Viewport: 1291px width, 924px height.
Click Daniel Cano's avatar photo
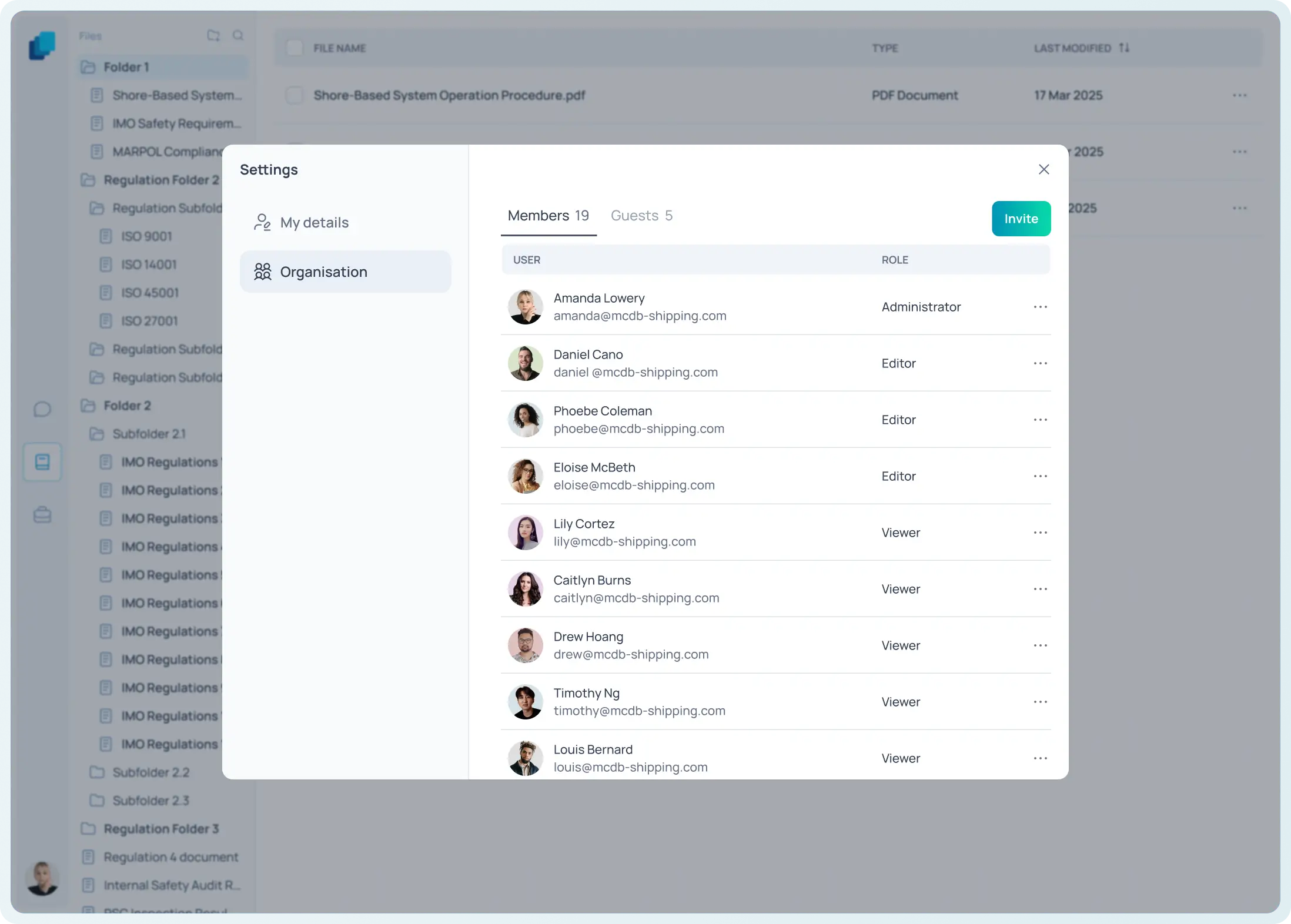tap(525, 363)
